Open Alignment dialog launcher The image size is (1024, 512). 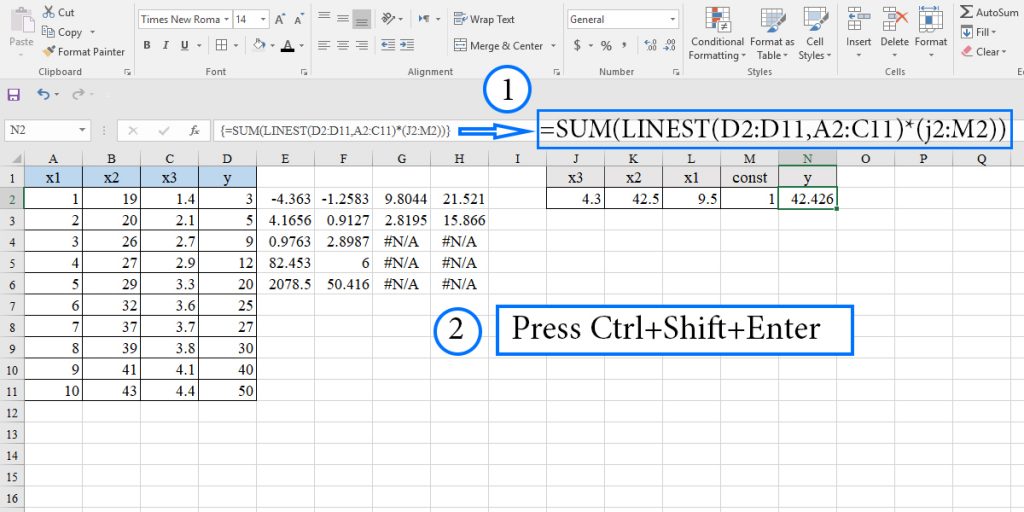tap(556, 72)
